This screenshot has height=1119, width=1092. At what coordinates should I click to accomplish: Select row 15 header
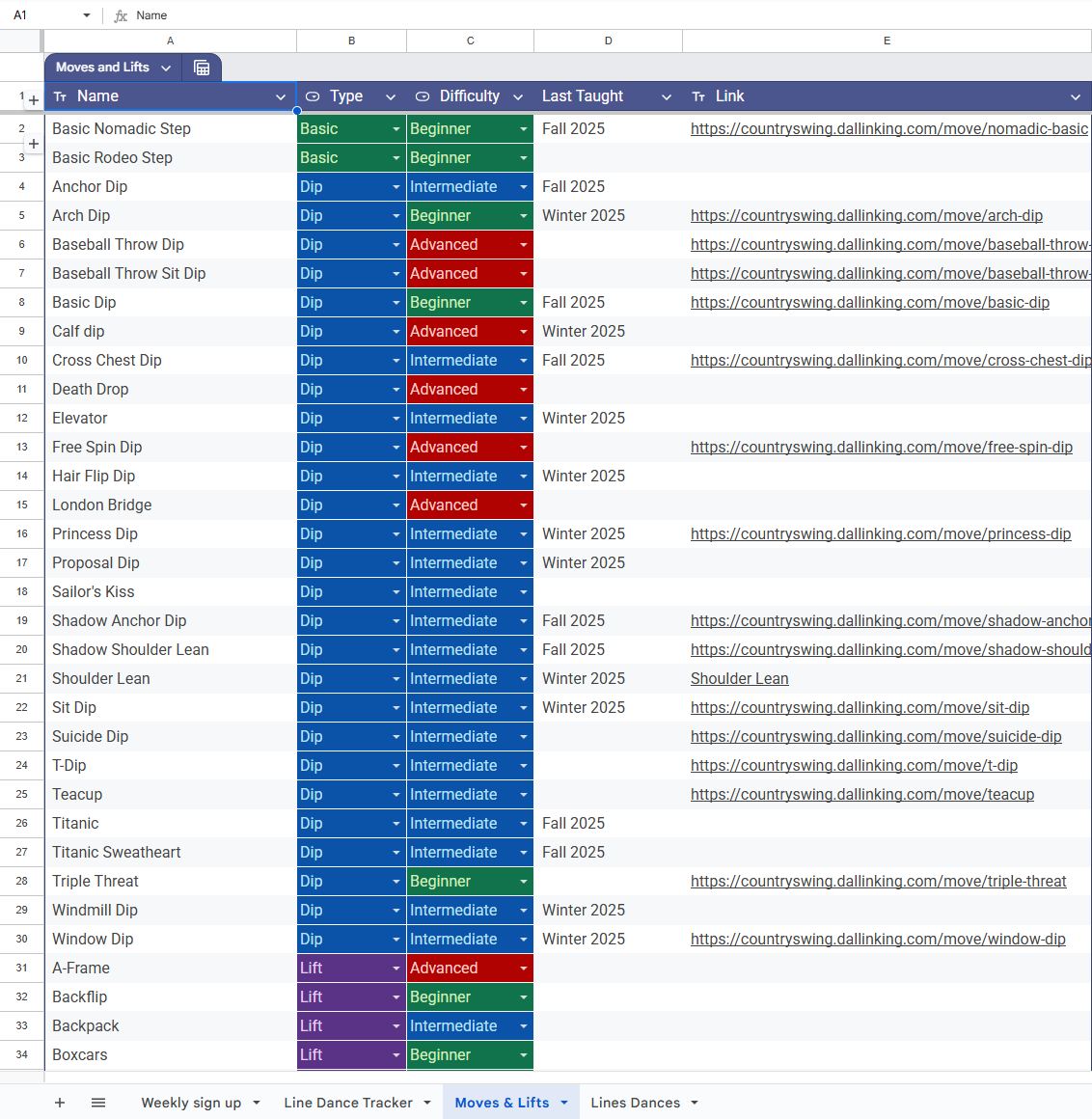click(21, 505)
